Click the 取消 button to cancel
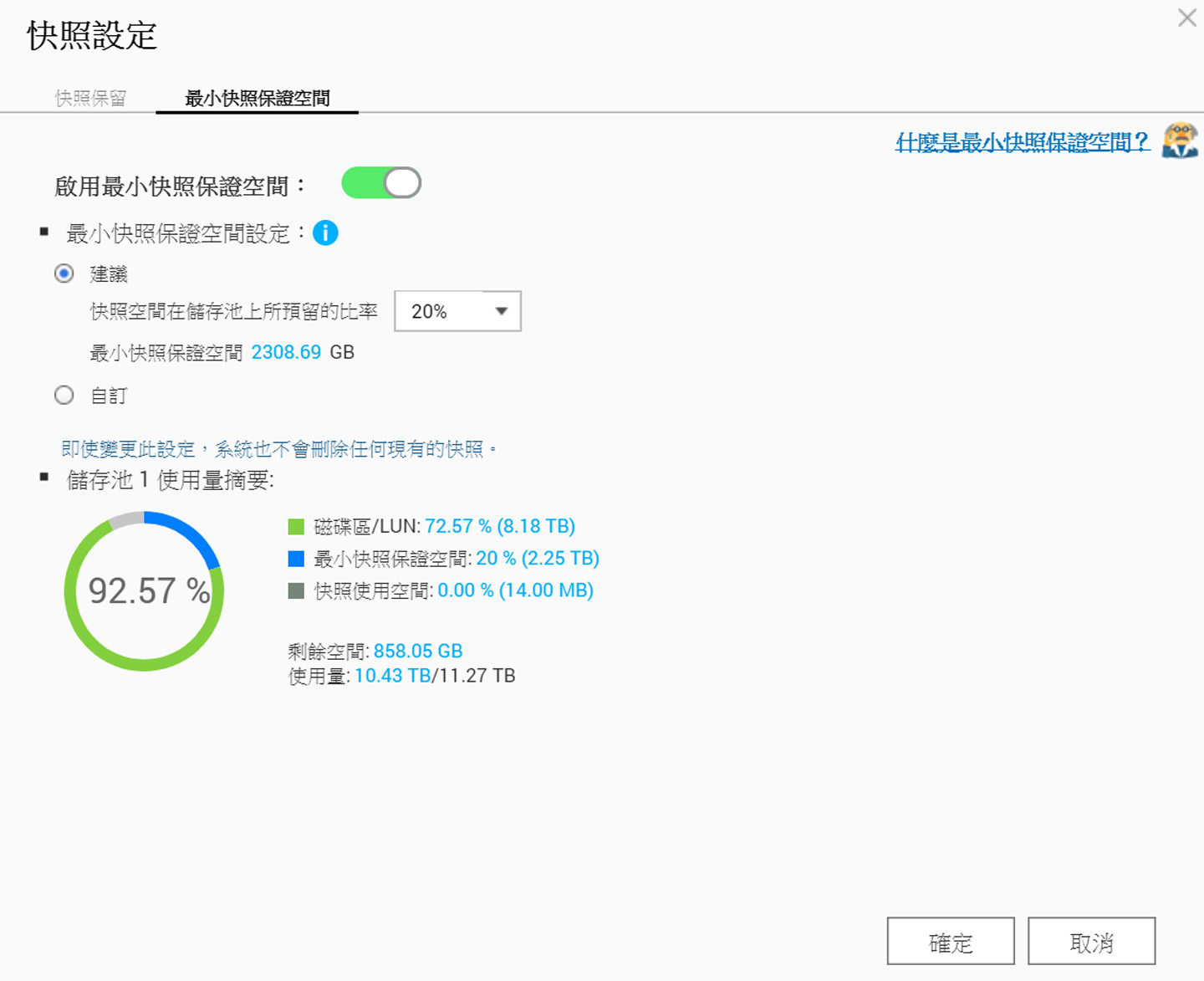1204x981 pixels. pos(1091,941)
